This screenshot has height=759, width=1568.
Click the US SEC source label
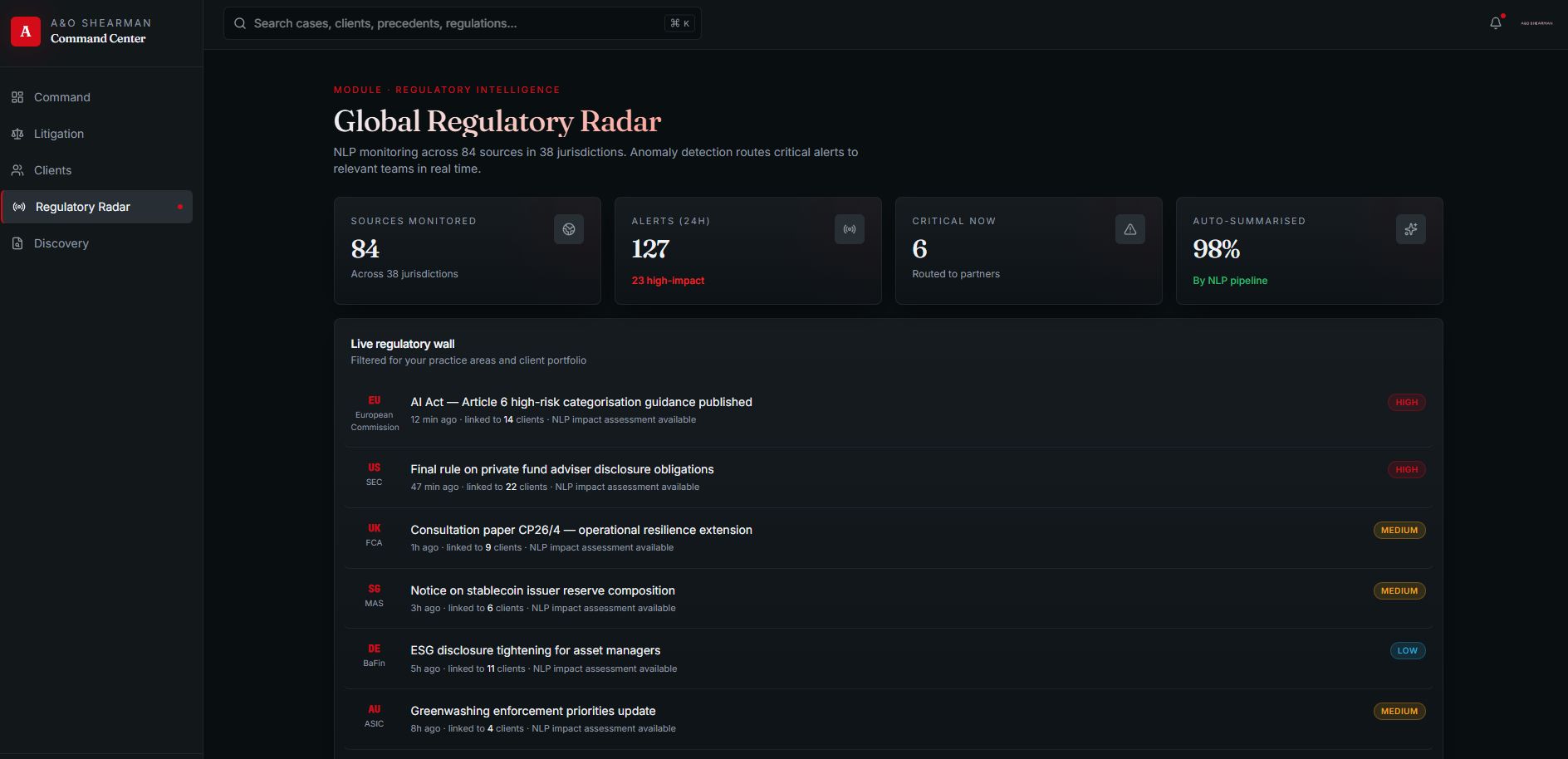(x=375, y=474)
